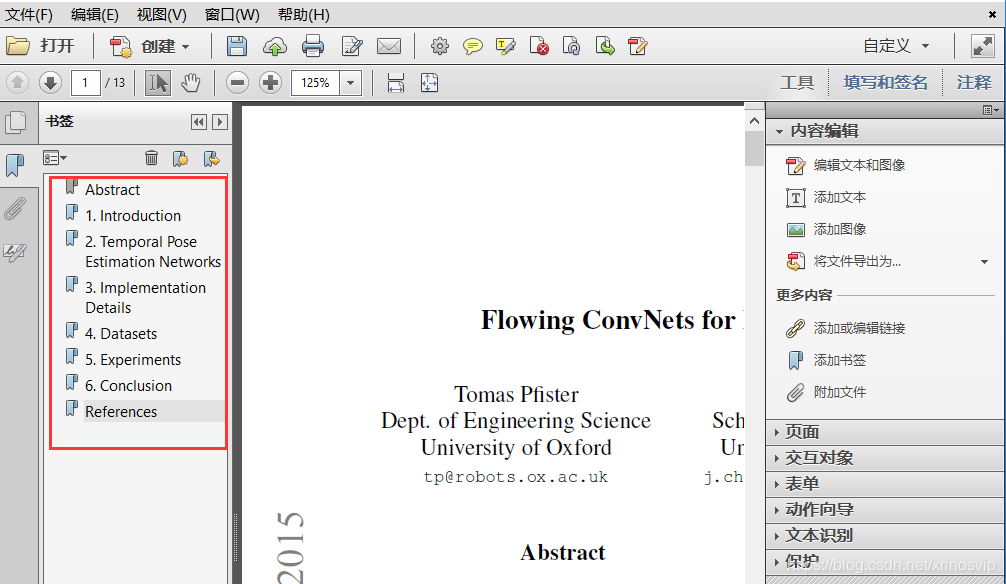Print the document with printer icon
This screenshot has height=584, width=1006.
pyautogui.click(x=313, y=46)
